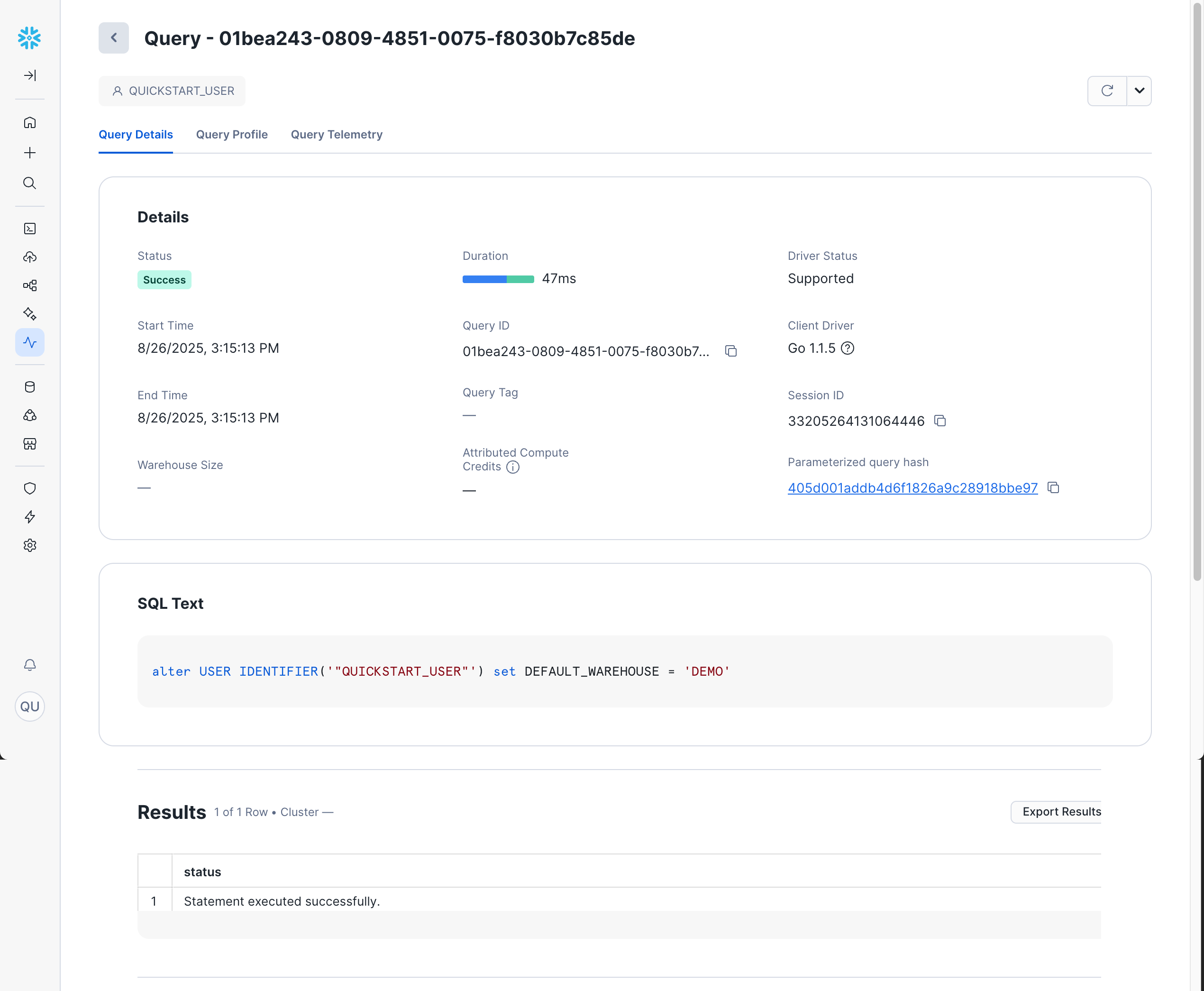The height and width of the screenshot is (991, 1204).
Task: Open Projects via the terminal icon
Action: point(30,229)
